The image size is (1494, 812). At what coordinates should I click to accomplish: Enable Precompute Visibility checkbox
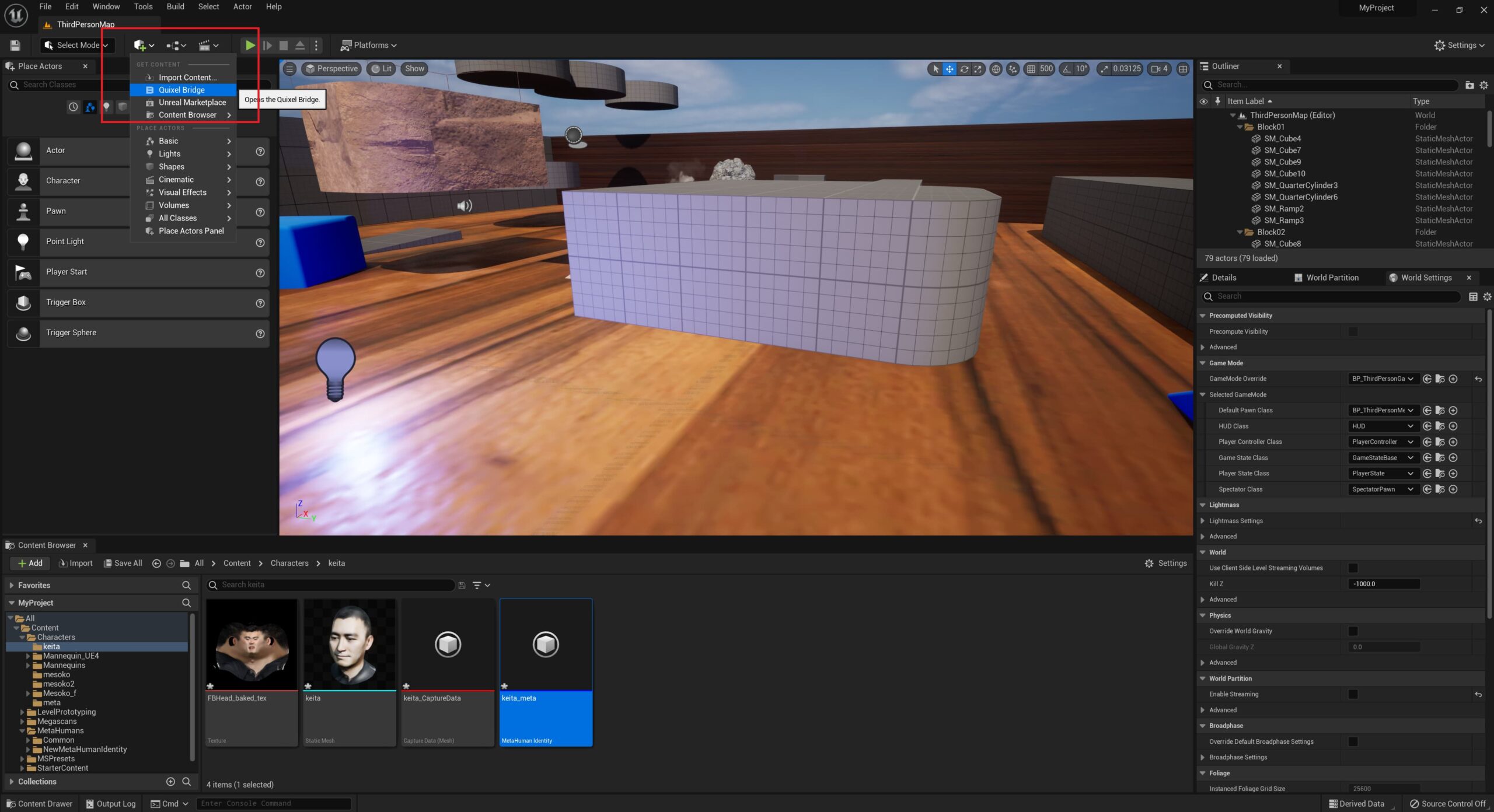pos(1353,331)
